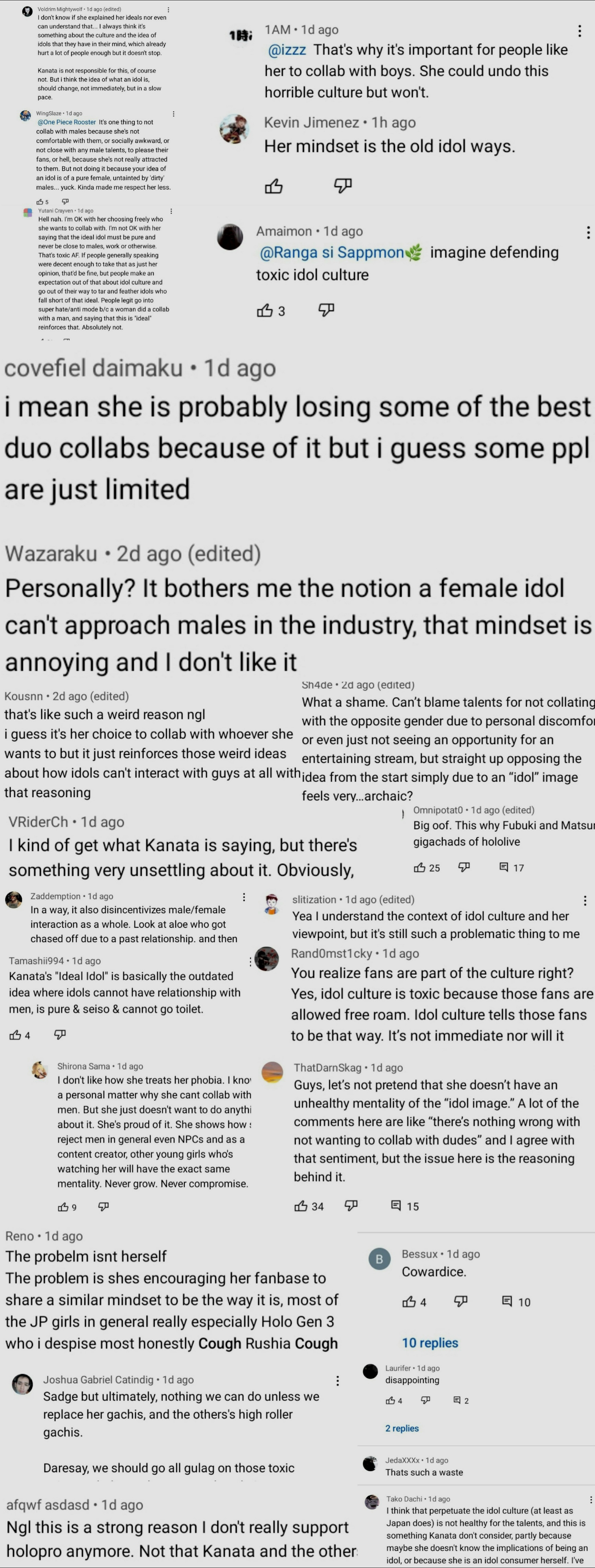This screenshot has width=595, height=1568.
Task: Open the options menu for slitization's comment
Action: tap(585, 900)
